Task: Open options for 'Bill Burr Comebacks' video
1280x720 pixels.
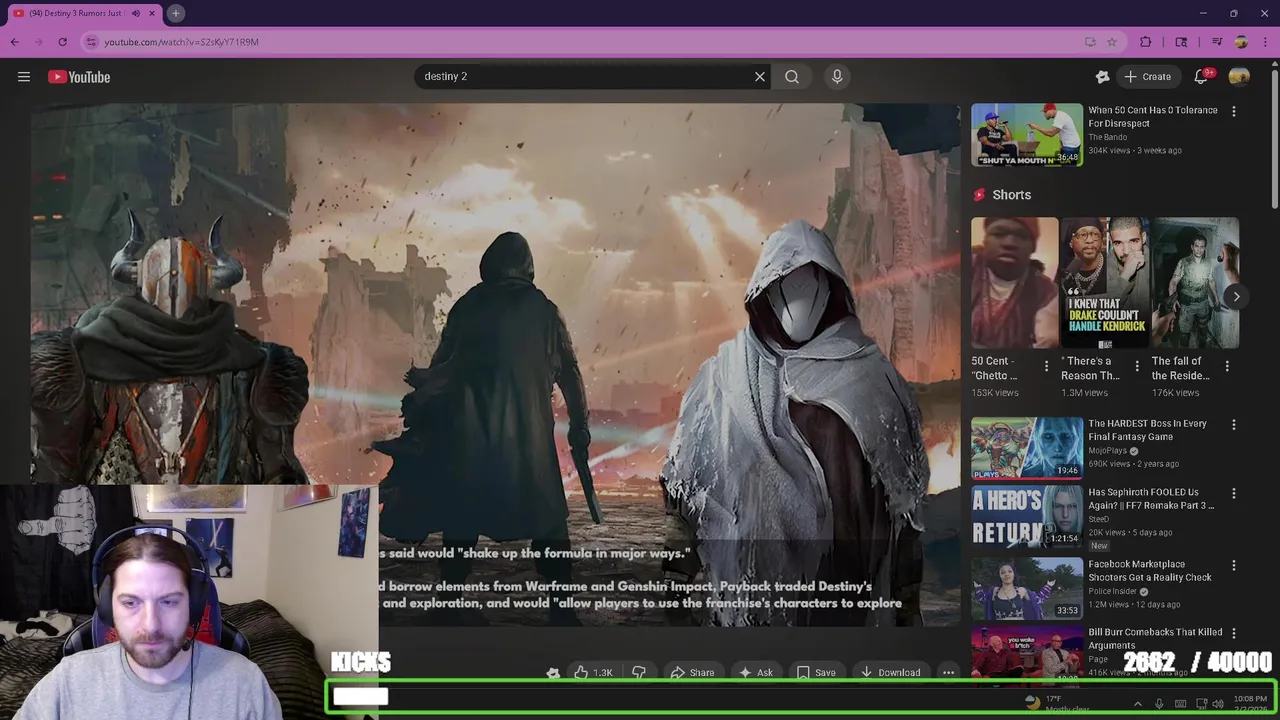Action: pos(1233,633)
